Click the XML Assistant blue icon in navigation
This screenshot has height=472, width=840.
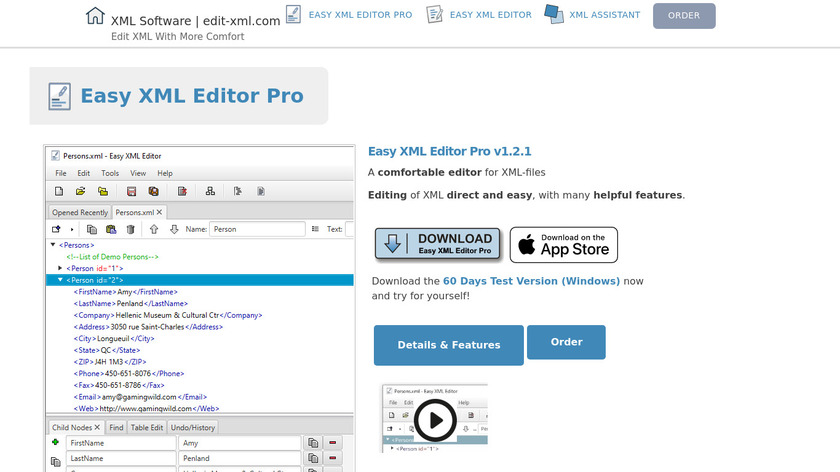554,14
